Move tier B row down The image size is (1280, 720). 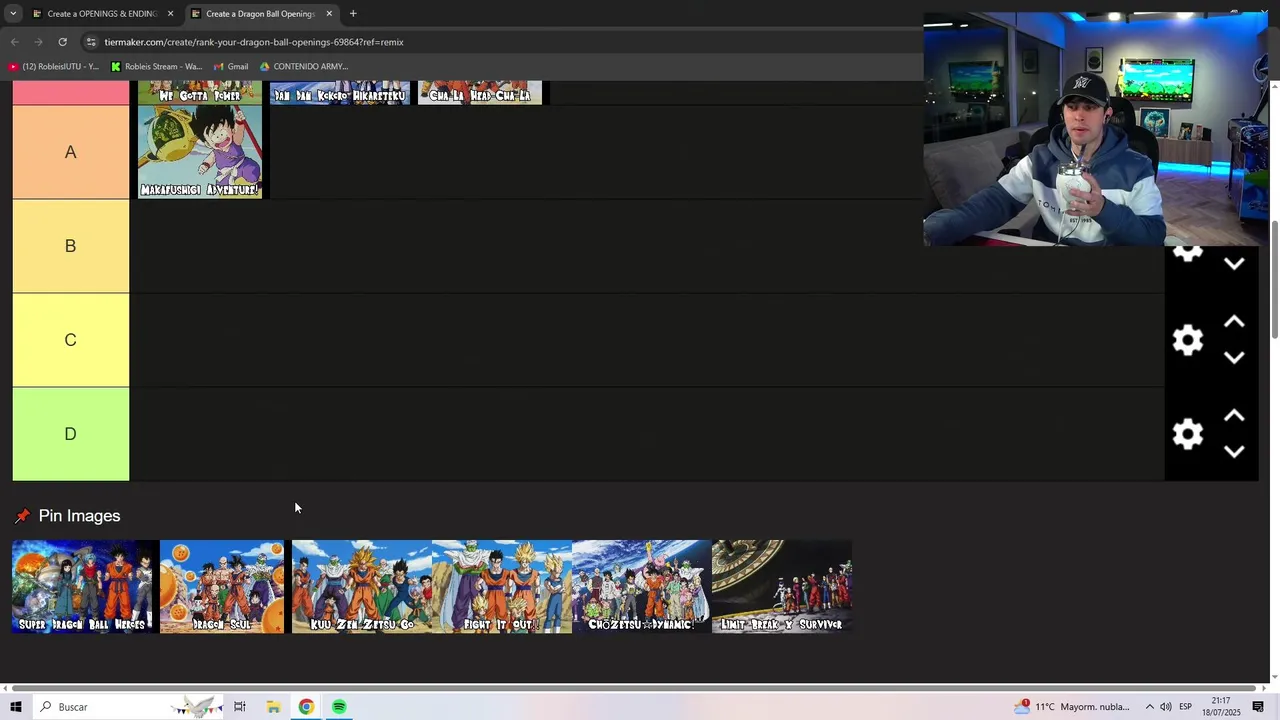[x=1234, y=263]
